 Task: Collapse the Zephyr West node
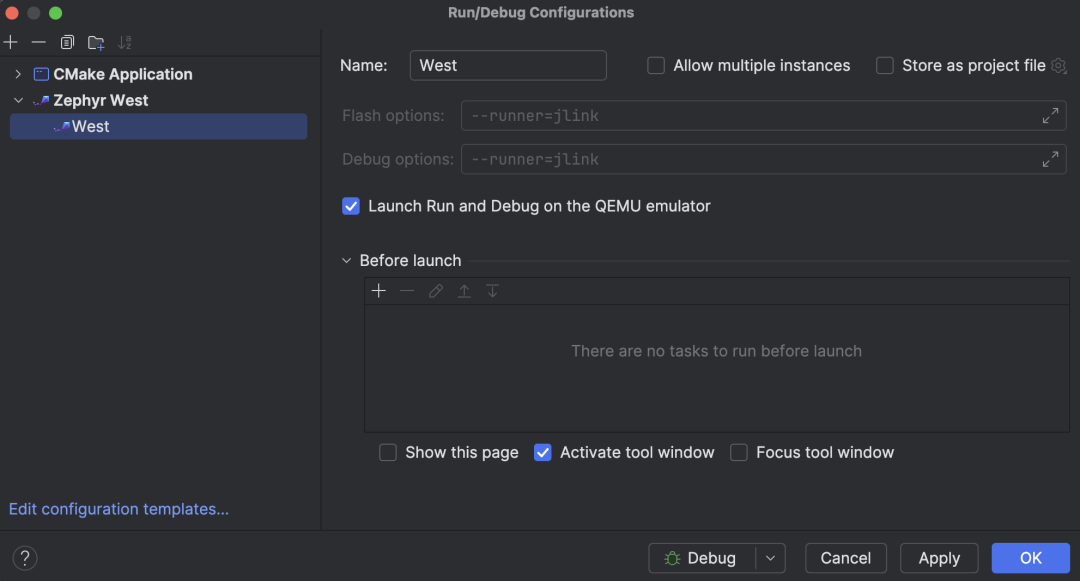(19, 101)
